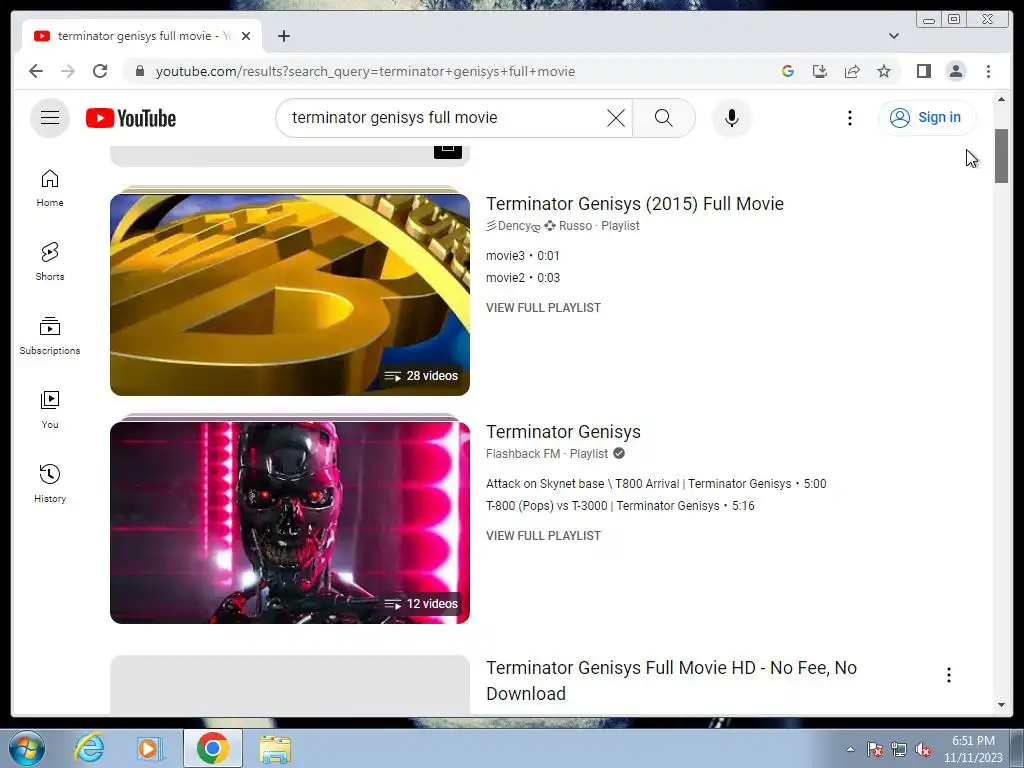This screenshot has height=768, width=1024.
Task: Start voice search with microphone icon
Action: (x=731, y=118)
